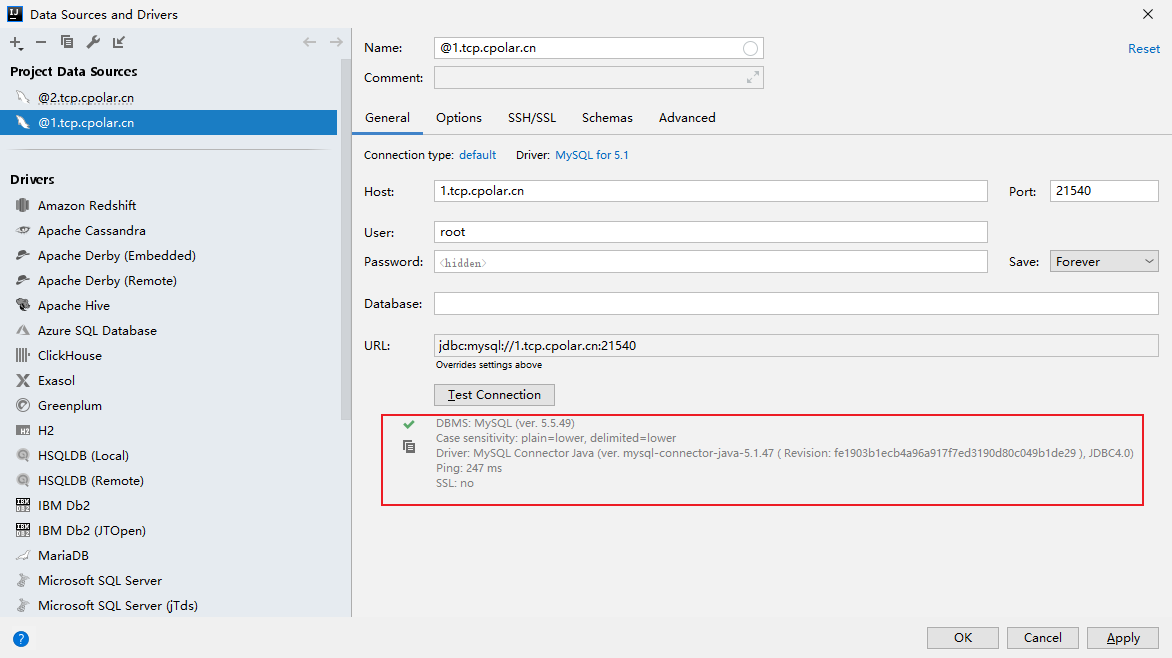Screen dimensions: 1172x658
Task: Open the SSH/SSL tab
Action: [x=532, y=118]
